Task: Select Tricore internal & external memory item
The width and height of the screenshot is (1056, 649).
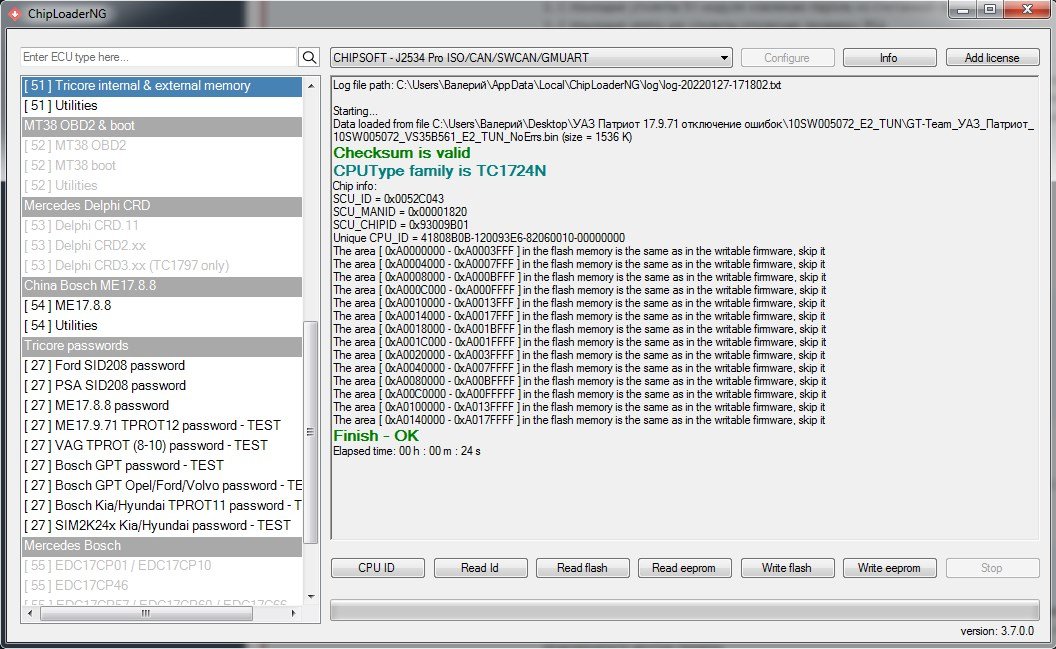Action: (160, 86)
